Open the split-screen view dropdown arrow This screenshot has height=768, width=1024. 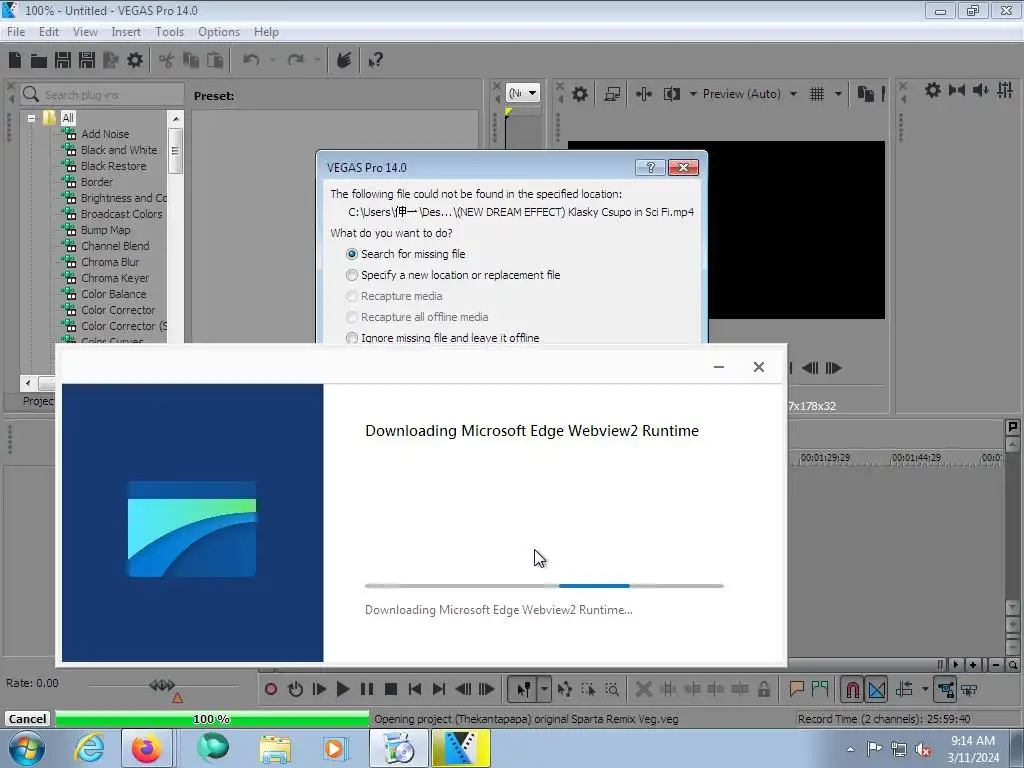tap(693, 94)
